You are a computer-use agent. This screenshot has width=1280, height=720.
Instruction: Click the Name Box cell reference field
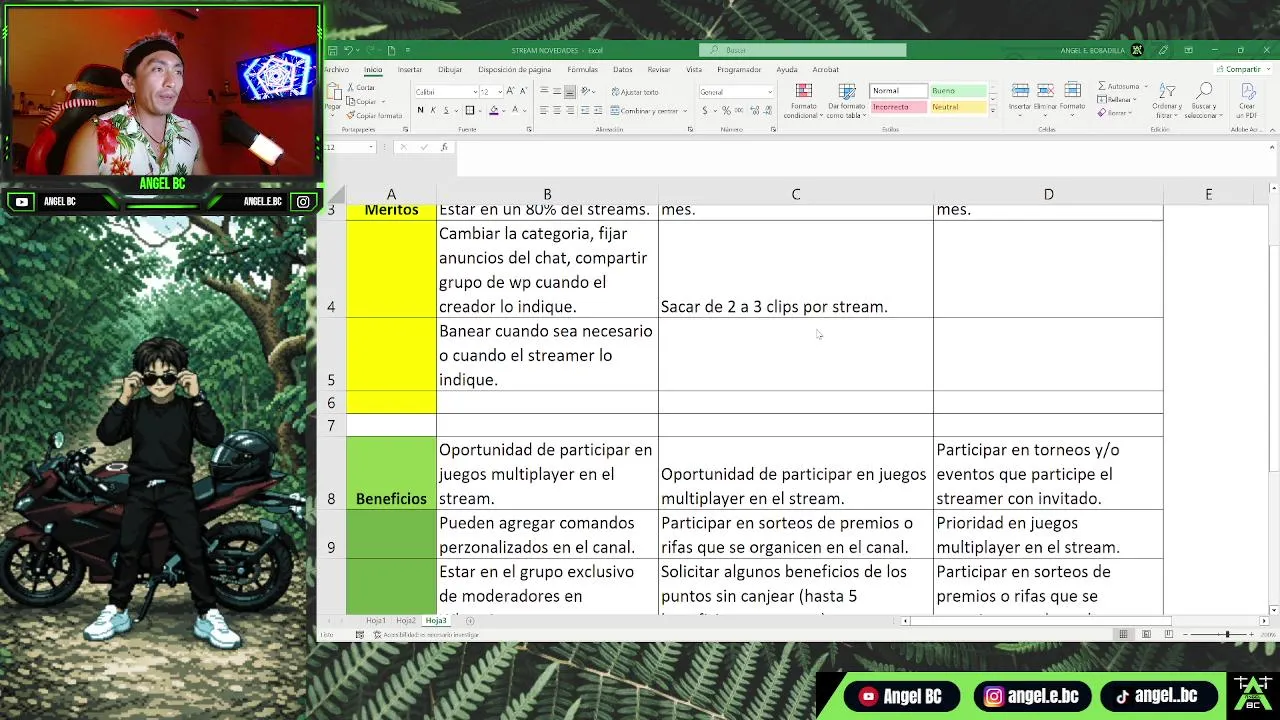pyautogui.click(x=348, y=147)
